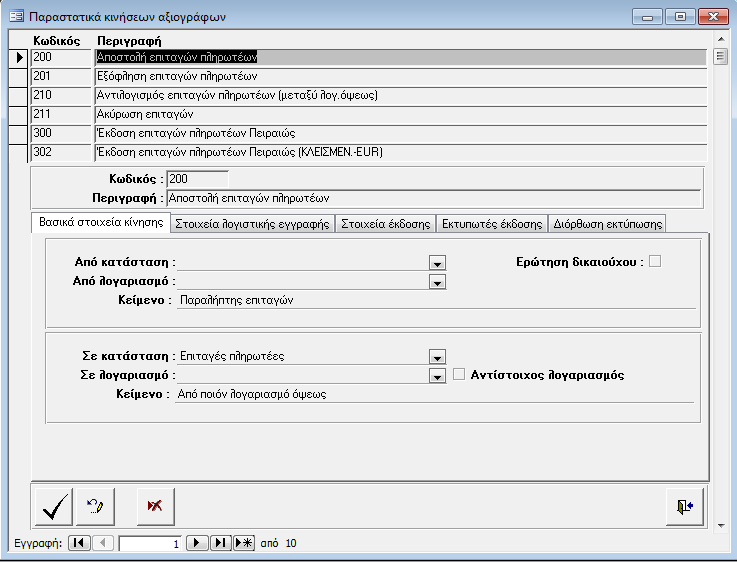Expand the Από κατάσταση dropdown
Screen dimensions: 737x562
click(x=436, y=262)
